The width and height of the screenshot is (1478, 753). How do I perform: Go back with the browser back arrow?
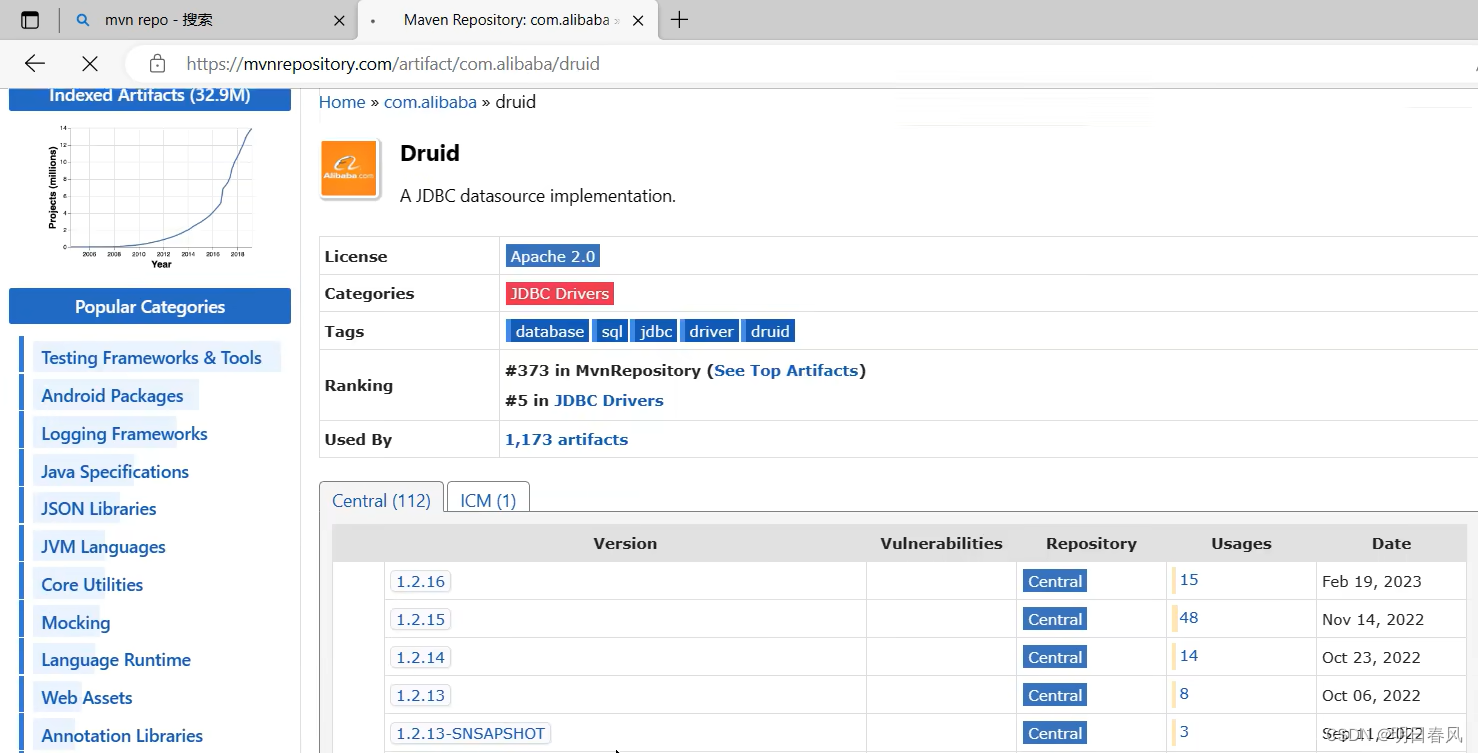point(35,64)
